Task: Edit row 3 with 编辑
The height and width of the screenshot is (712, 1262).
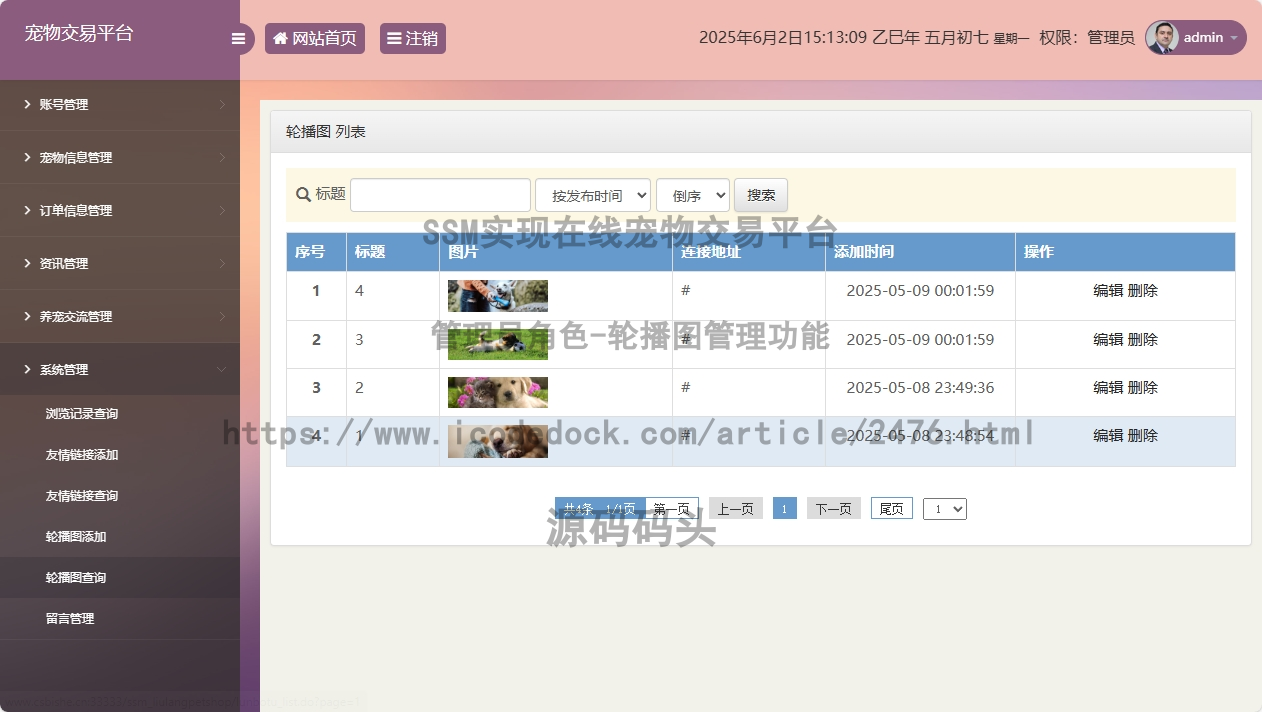Action: click(x=1108, y=388)
